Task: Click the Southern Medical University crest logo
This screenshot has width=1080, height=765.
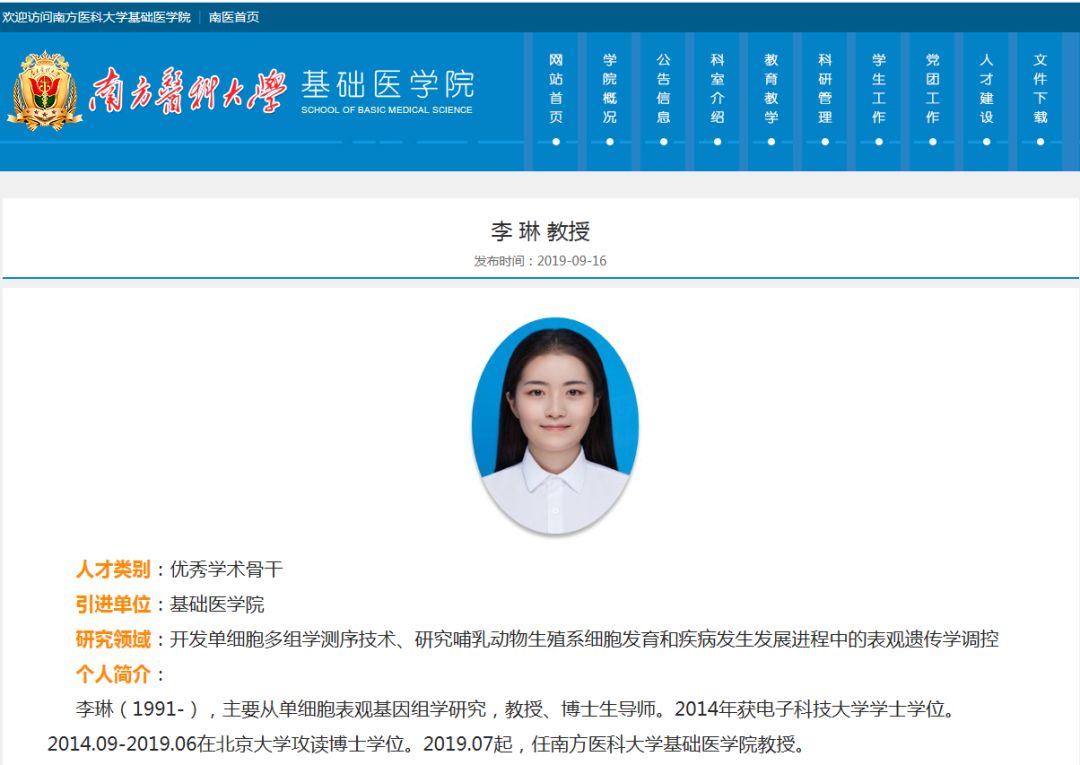Action: click(x=45, y=91)
